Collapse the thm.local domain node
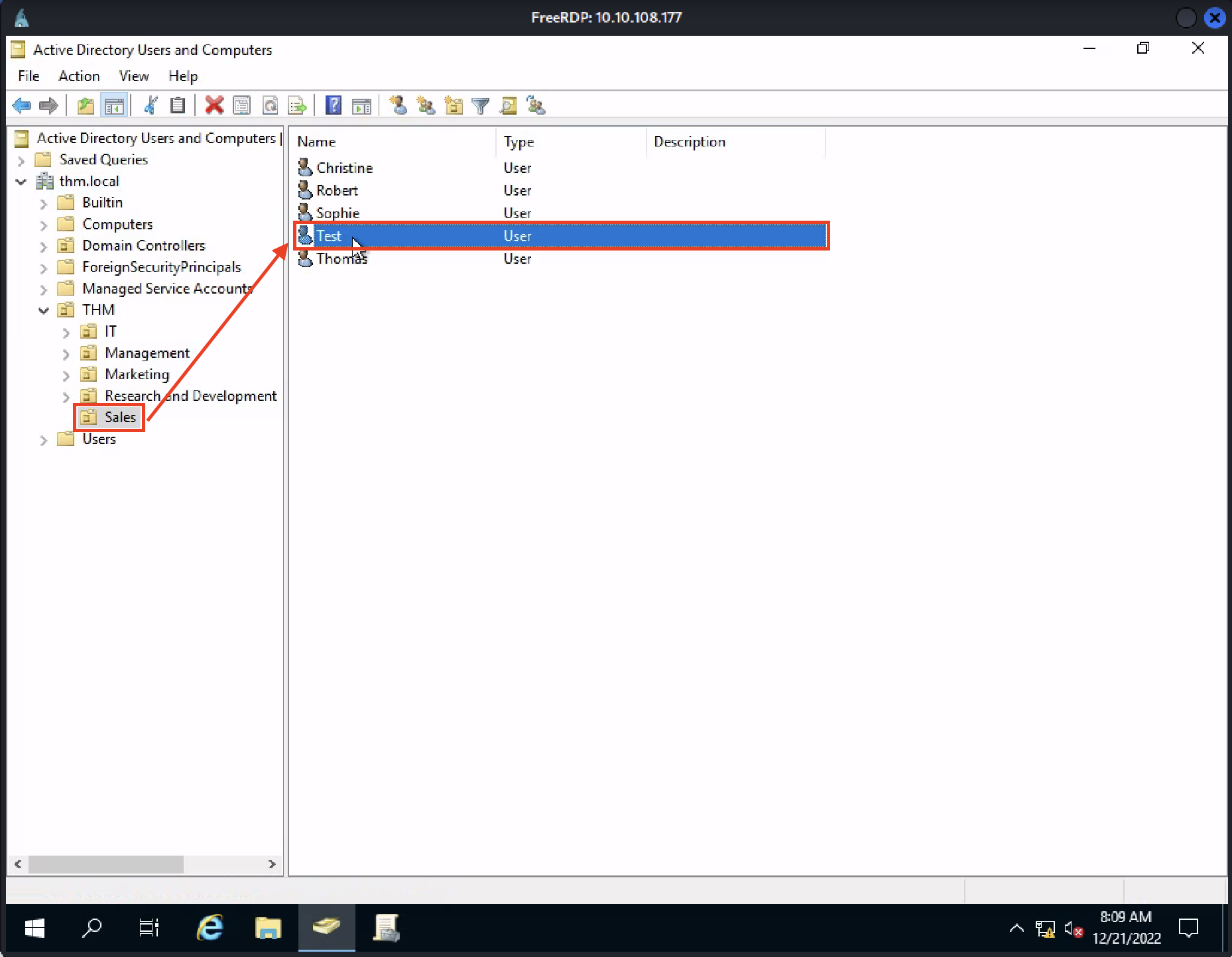This screenshot has width=1232, height=957. tap(21, 182)
